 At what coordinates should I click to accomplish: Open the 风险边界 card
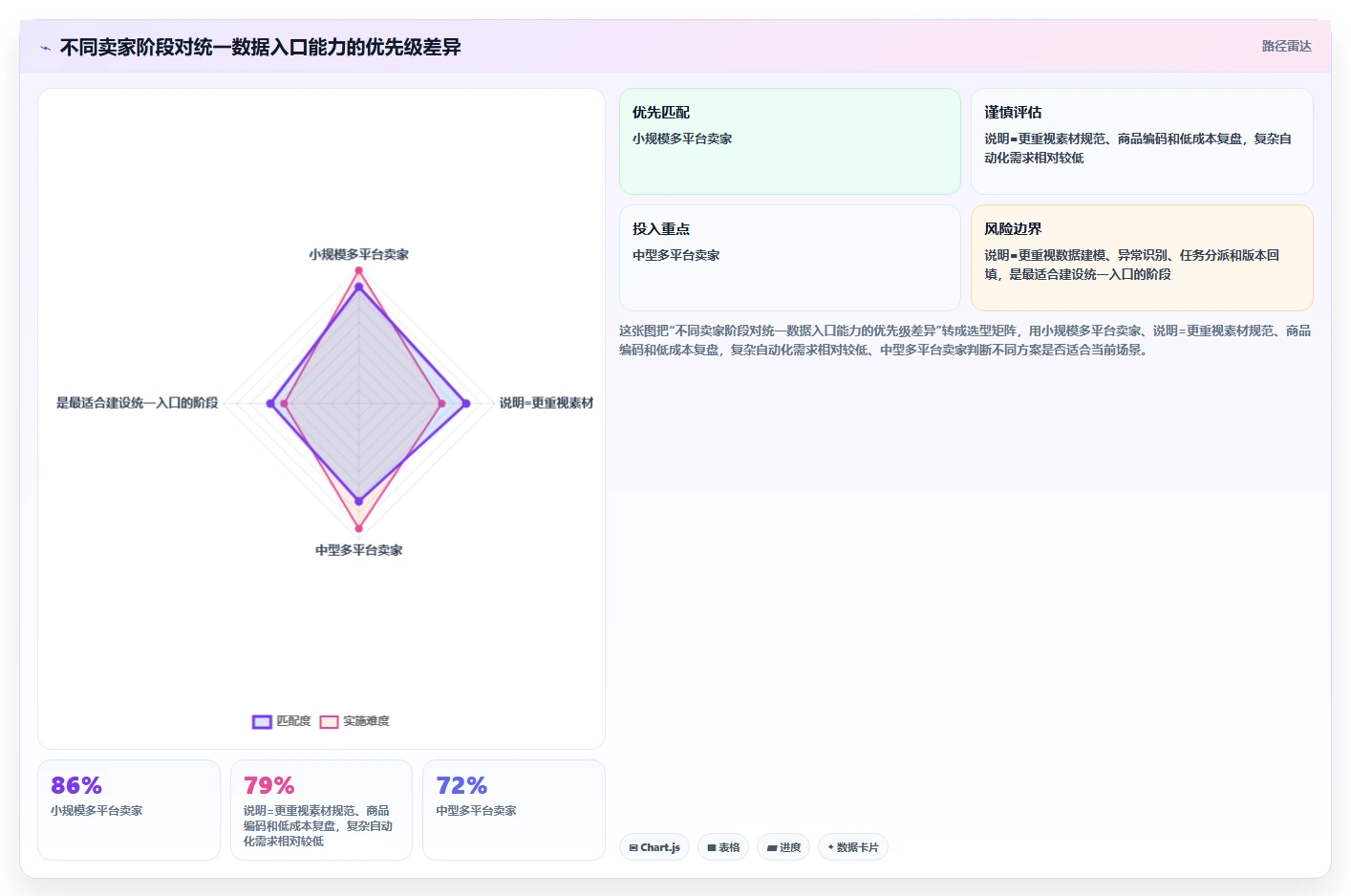point(1142,258)
